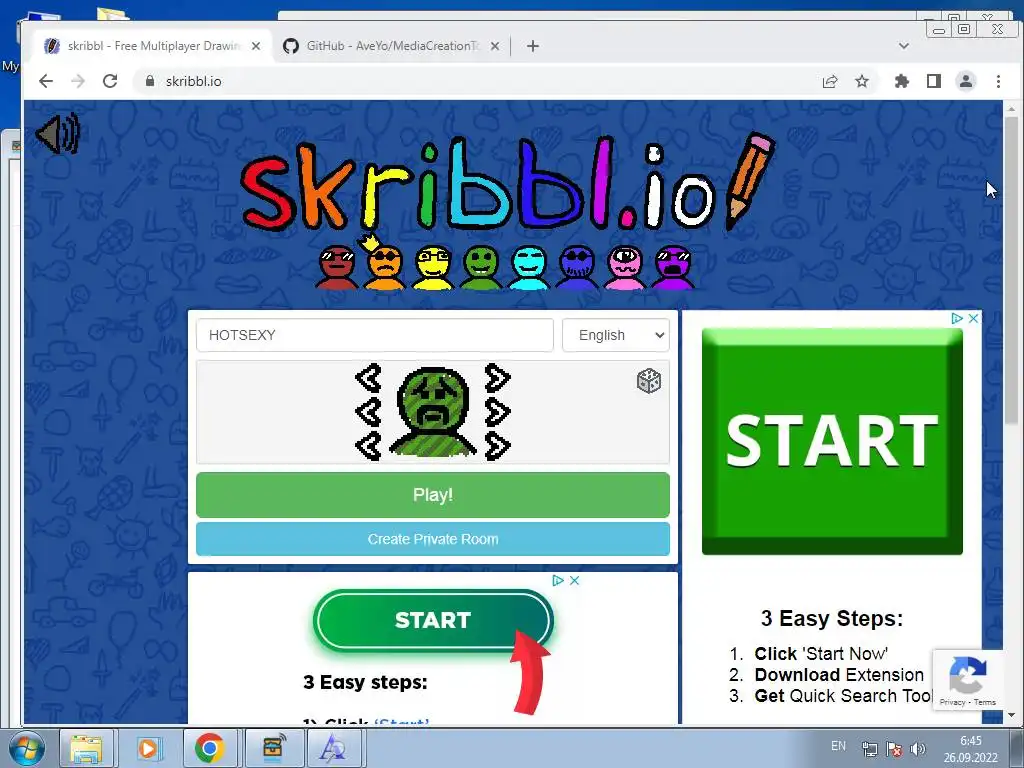Open a new tab with plus button
Image resolution: width=1024 pixels, height=768 pixels.
[533, 46]
